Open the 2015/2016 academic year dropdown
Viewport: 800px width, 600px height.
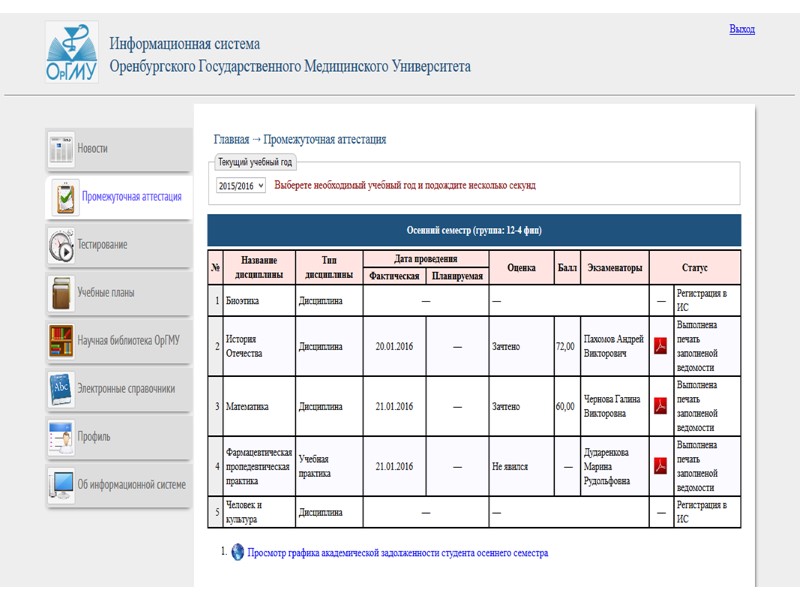(x=240, y=186)
